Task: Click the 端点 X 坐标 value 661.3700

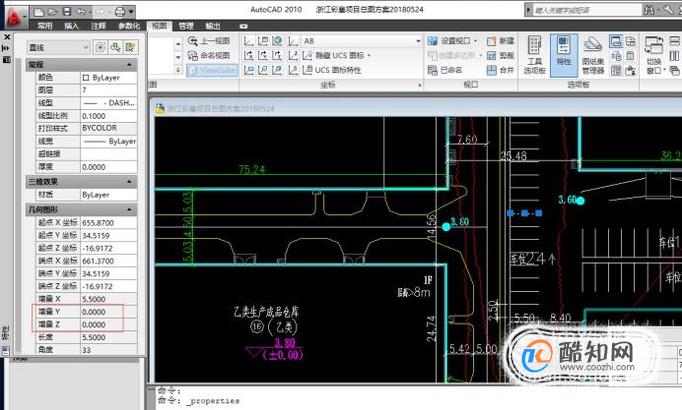Action: click(109, 261)
